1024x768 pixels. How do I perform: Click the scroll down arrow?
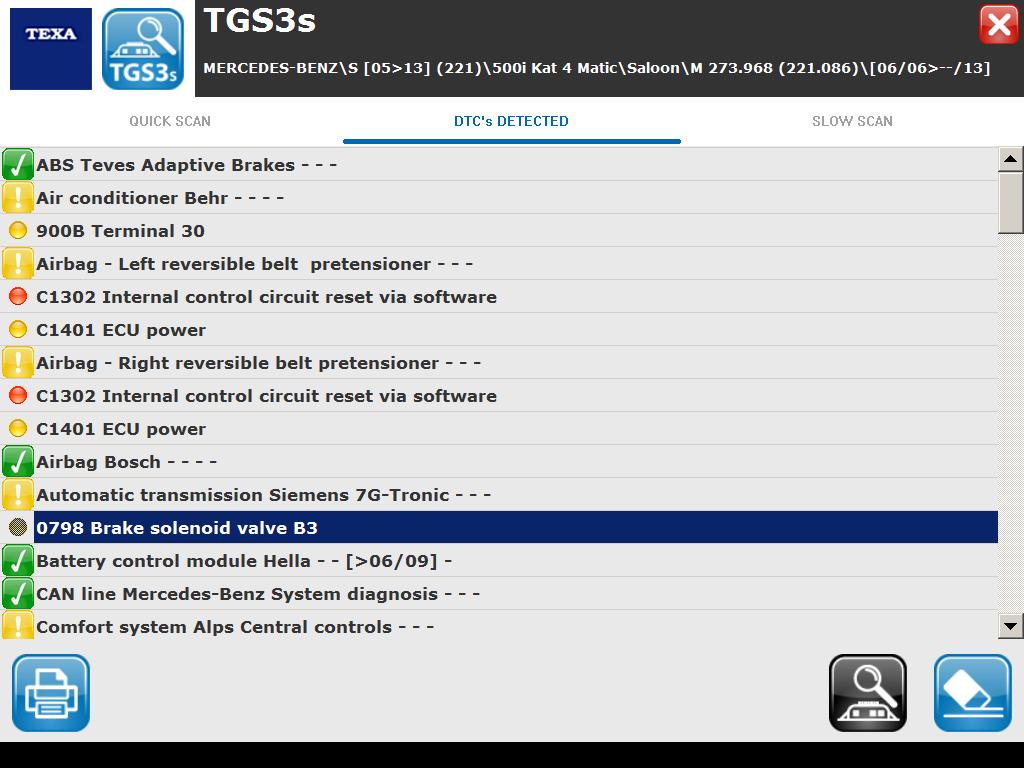pos(1010,626)
